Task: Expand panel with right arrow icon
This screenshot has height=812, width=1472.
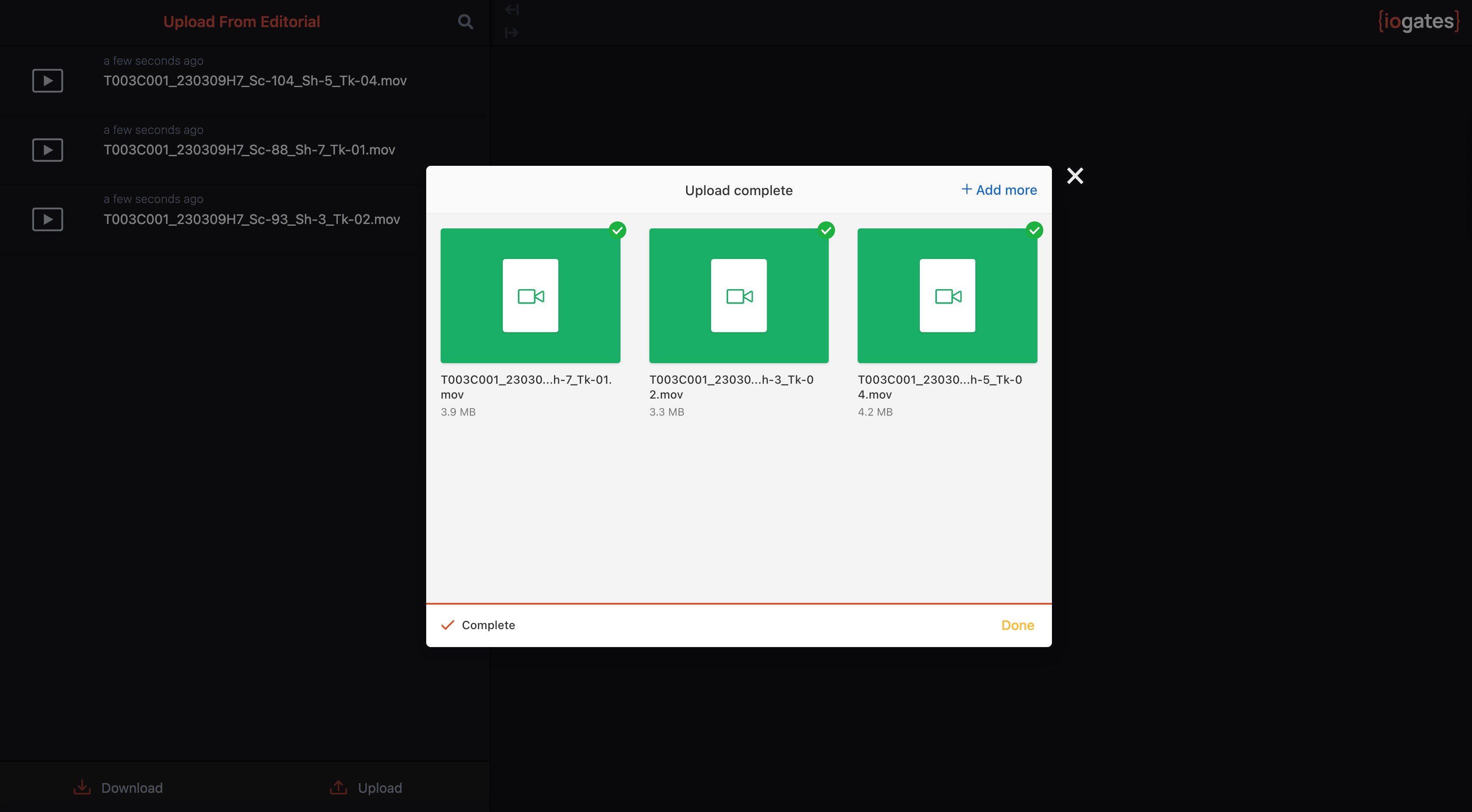Action: (x=512, y=32)
